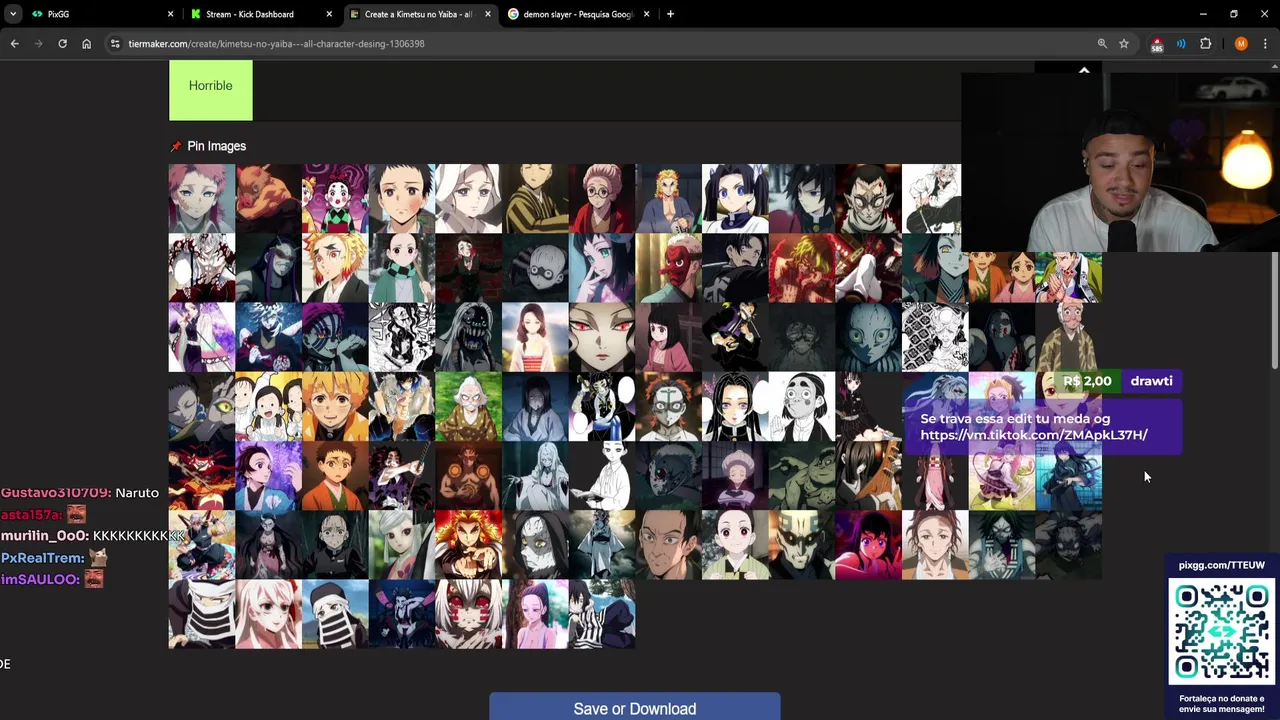Viewport: 1280px width, 720px height.
Task: Close the Kimetsu no Yaiba tiermaker tab
Action: 488,14
